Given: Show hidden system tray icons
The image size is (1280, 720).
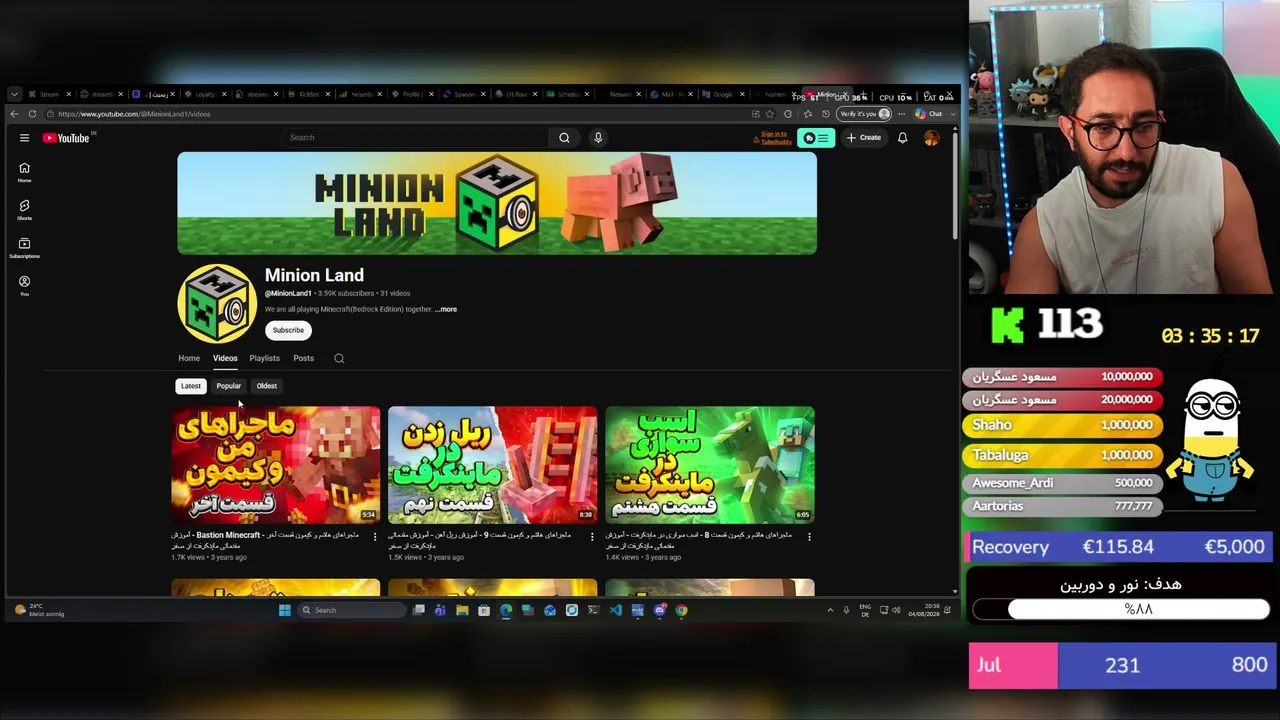Looking at the screenshot, I should [x=829, y=610].
